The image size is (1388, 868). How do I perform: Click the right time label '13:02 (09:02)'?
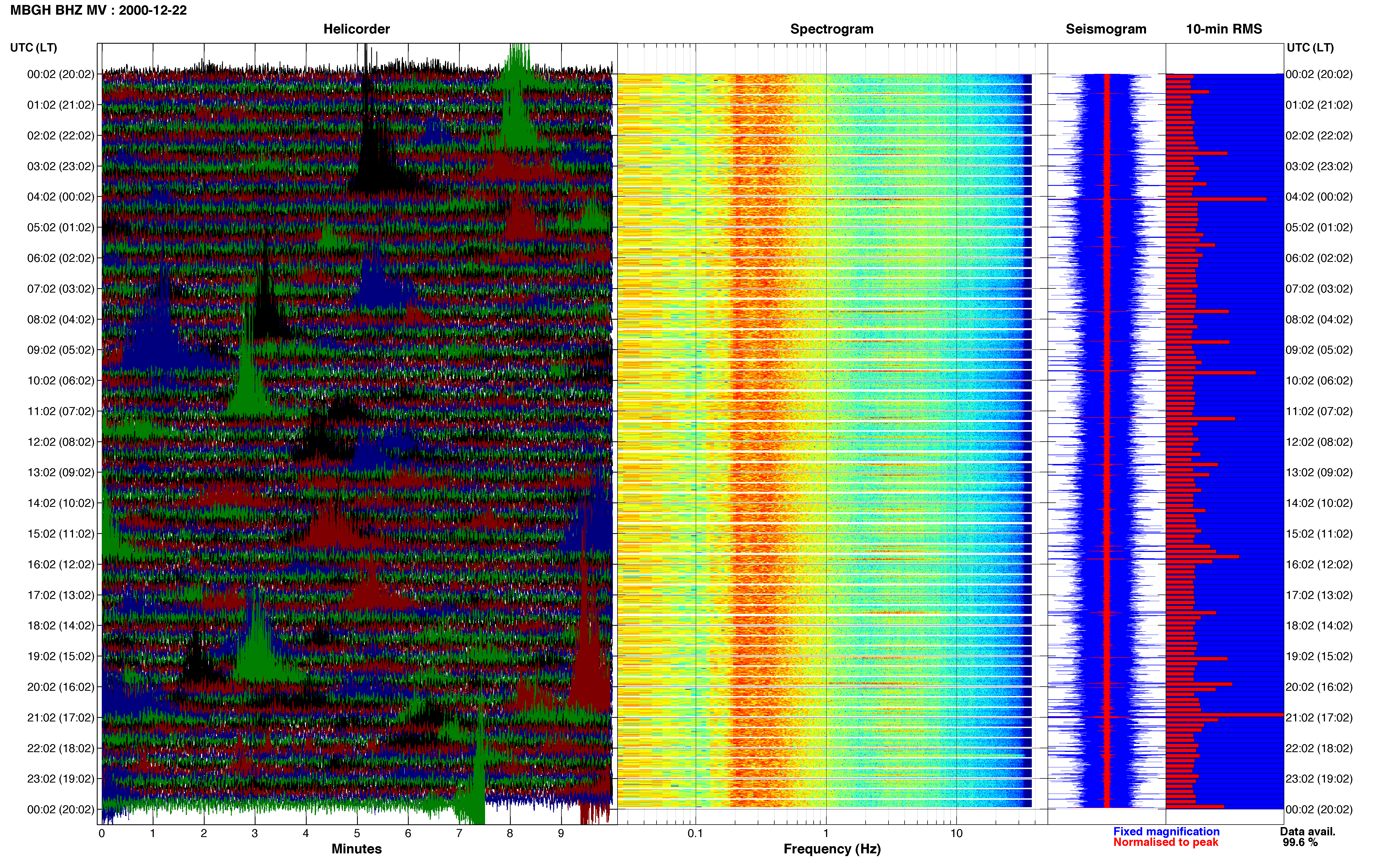click(x=1319, y=473)
